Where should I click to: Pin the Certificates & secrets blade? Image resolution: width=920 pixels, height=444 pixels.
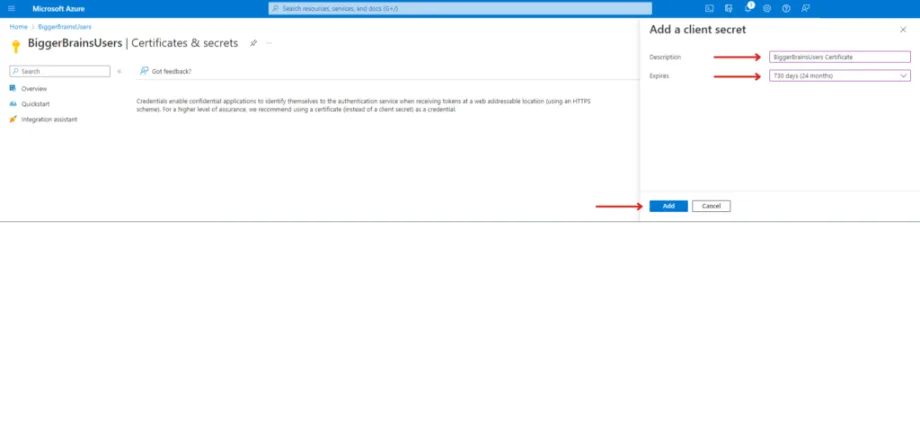[x=253, y=43]
